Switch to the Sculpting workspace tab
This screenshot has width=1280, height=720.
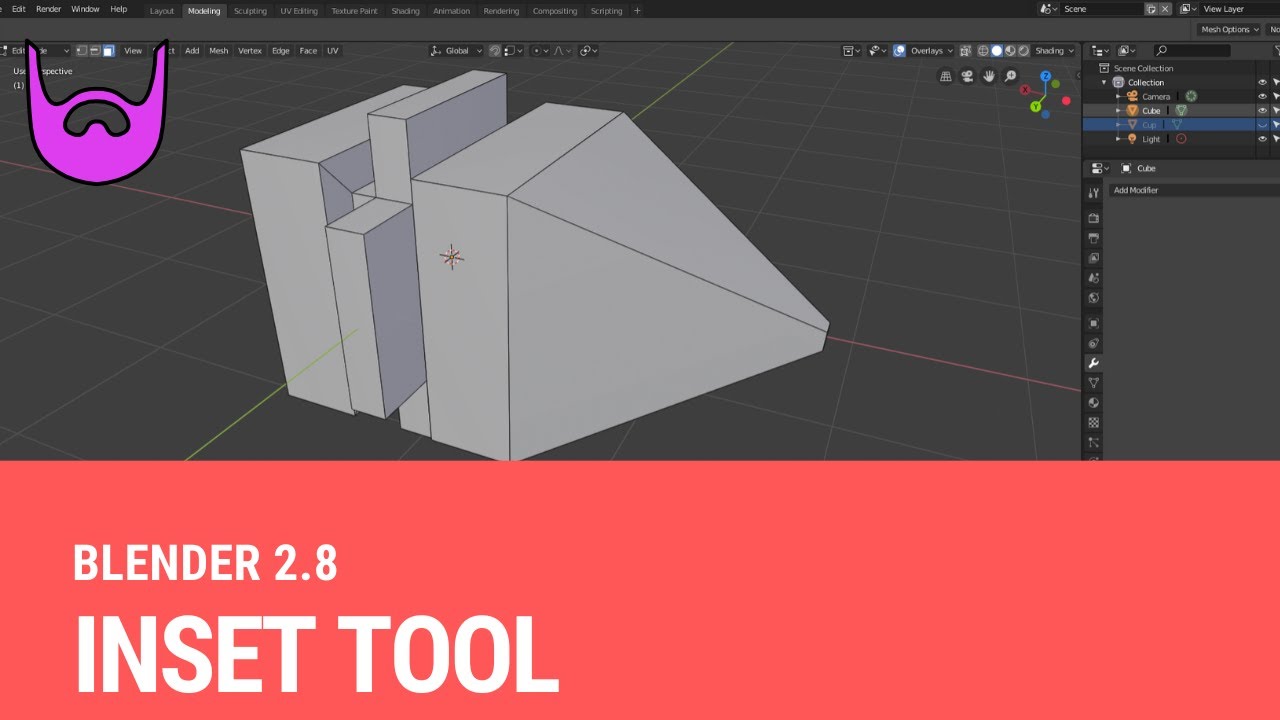[250, 11]
